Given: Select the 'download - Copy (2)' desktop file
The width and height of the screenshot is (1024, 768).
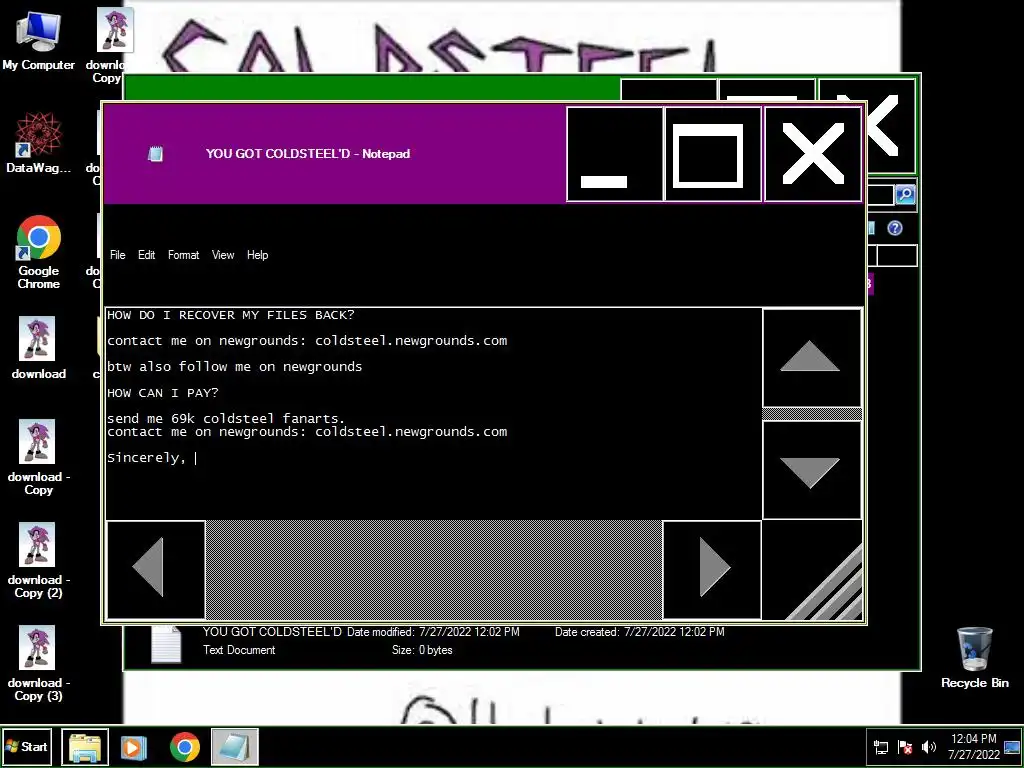Looking at the screenshot, I should (38, 560).
